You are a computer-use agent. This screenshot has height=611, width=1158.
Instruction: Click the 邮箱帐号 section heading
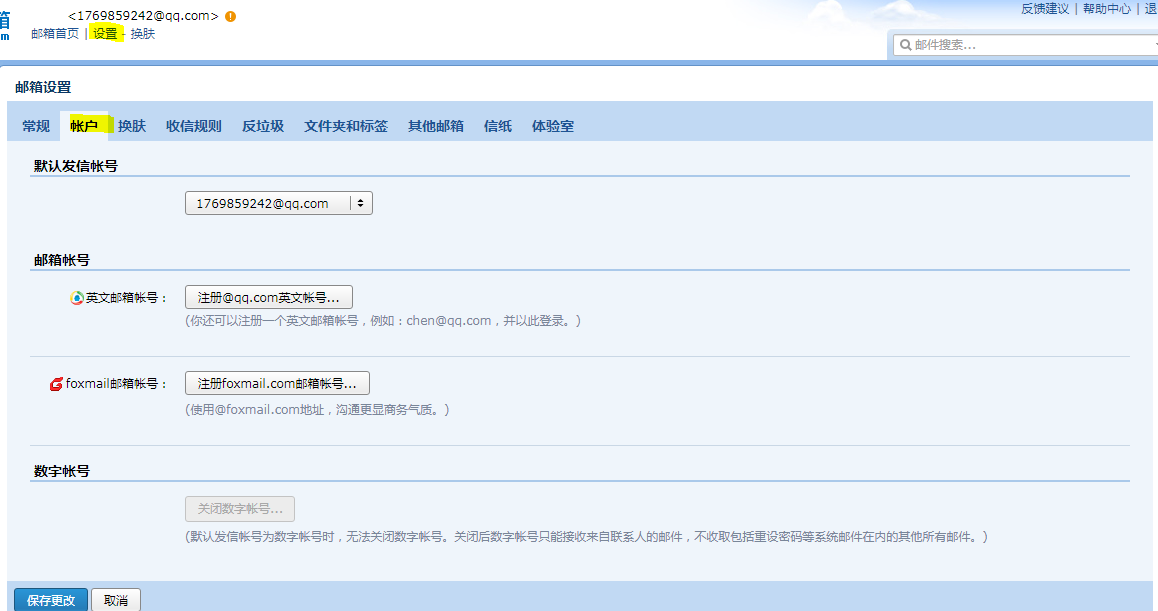[x=62, y=260]
